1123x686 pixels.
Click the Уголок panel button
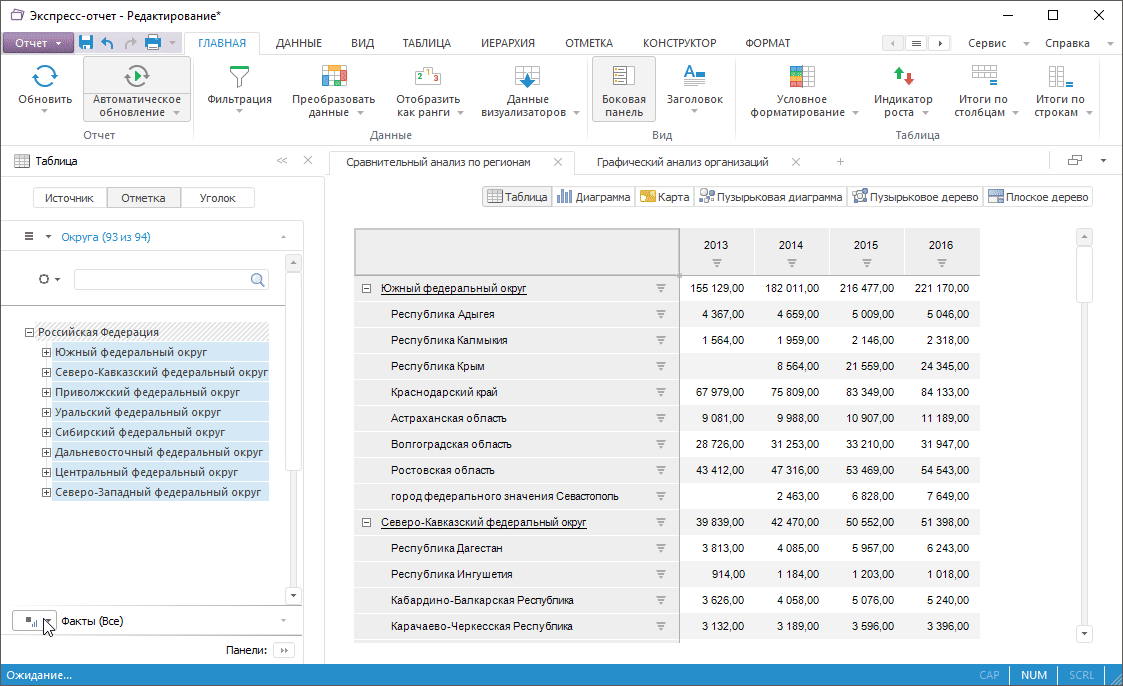point(217,198)
